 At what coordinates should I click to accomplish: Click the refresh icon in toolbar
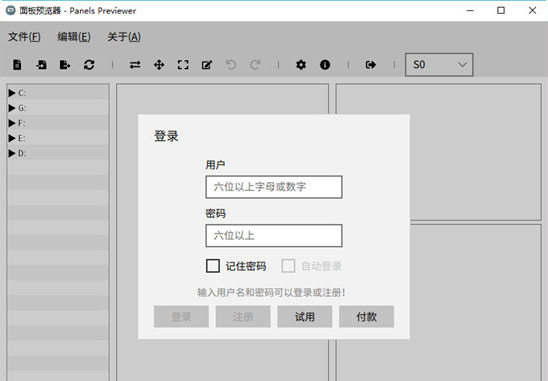pos(89,65)
